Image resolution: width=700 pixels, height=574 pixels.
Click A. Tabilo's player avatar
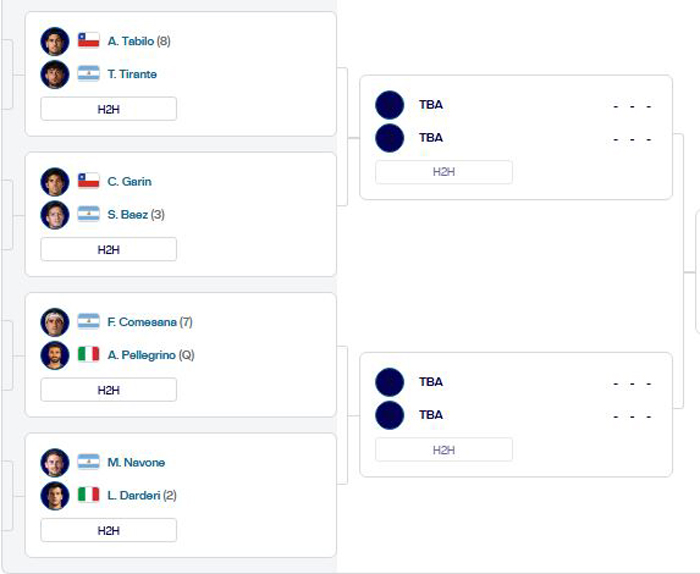pos(55,41)
